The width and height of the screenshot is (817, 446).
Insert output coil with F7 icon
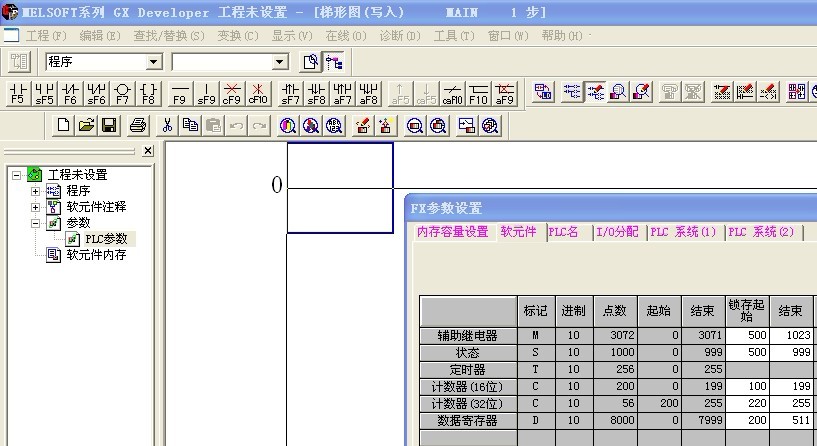pyautogui.click(x=122, y=93)
